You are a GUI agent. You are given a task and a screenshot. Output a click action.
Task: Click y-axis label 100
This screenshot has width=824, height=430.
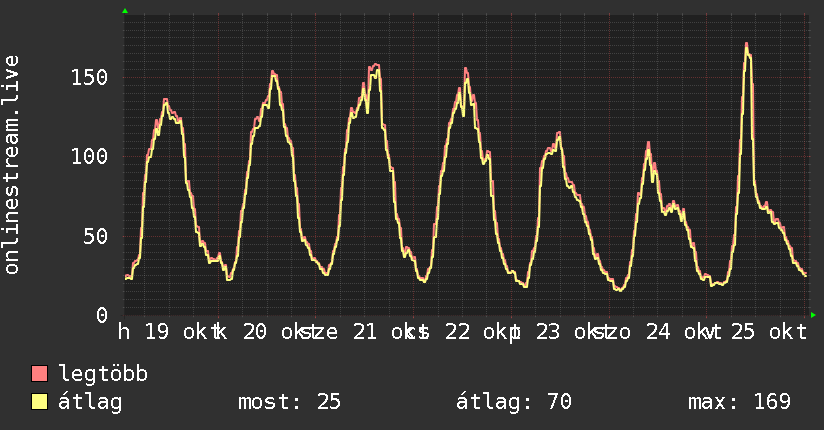tap(89, 157)
